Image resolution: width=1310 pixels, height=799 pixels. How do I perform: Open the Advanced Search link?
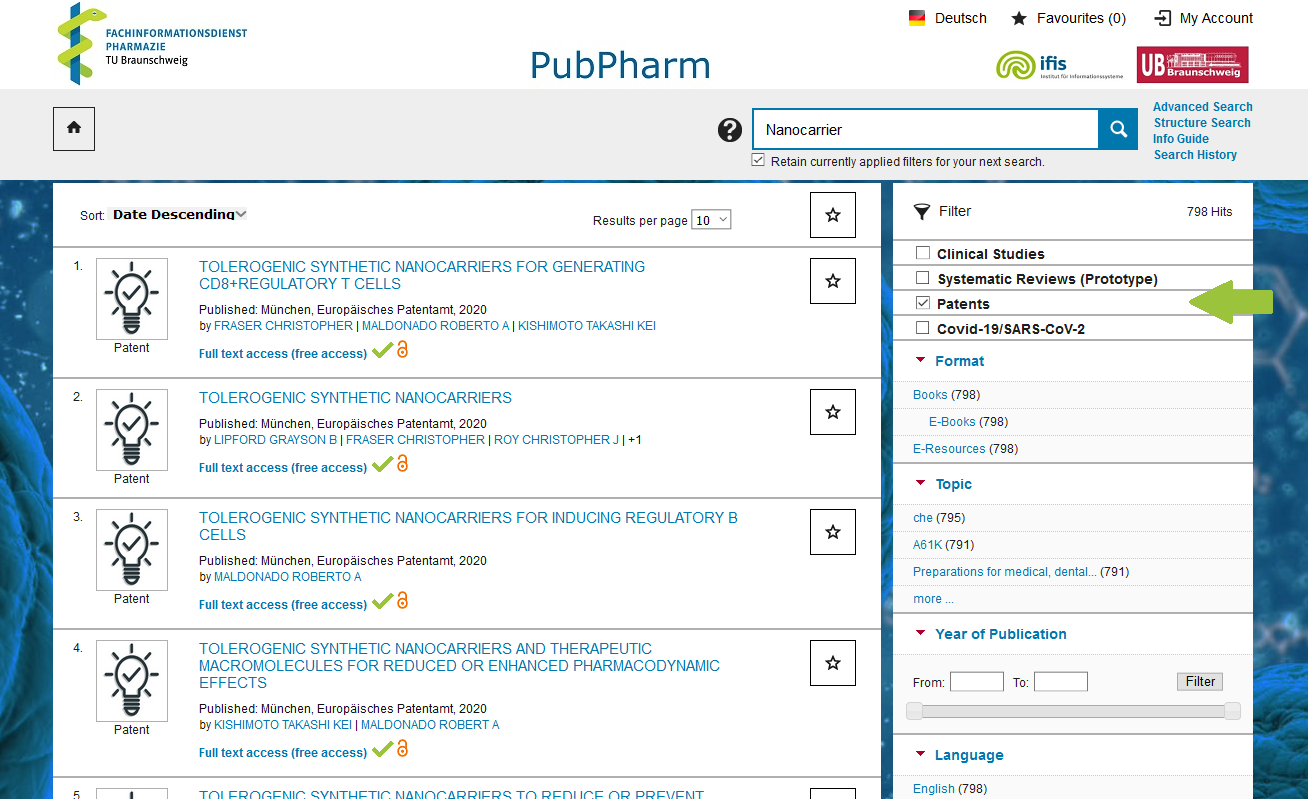click(x=1202, y=107)
